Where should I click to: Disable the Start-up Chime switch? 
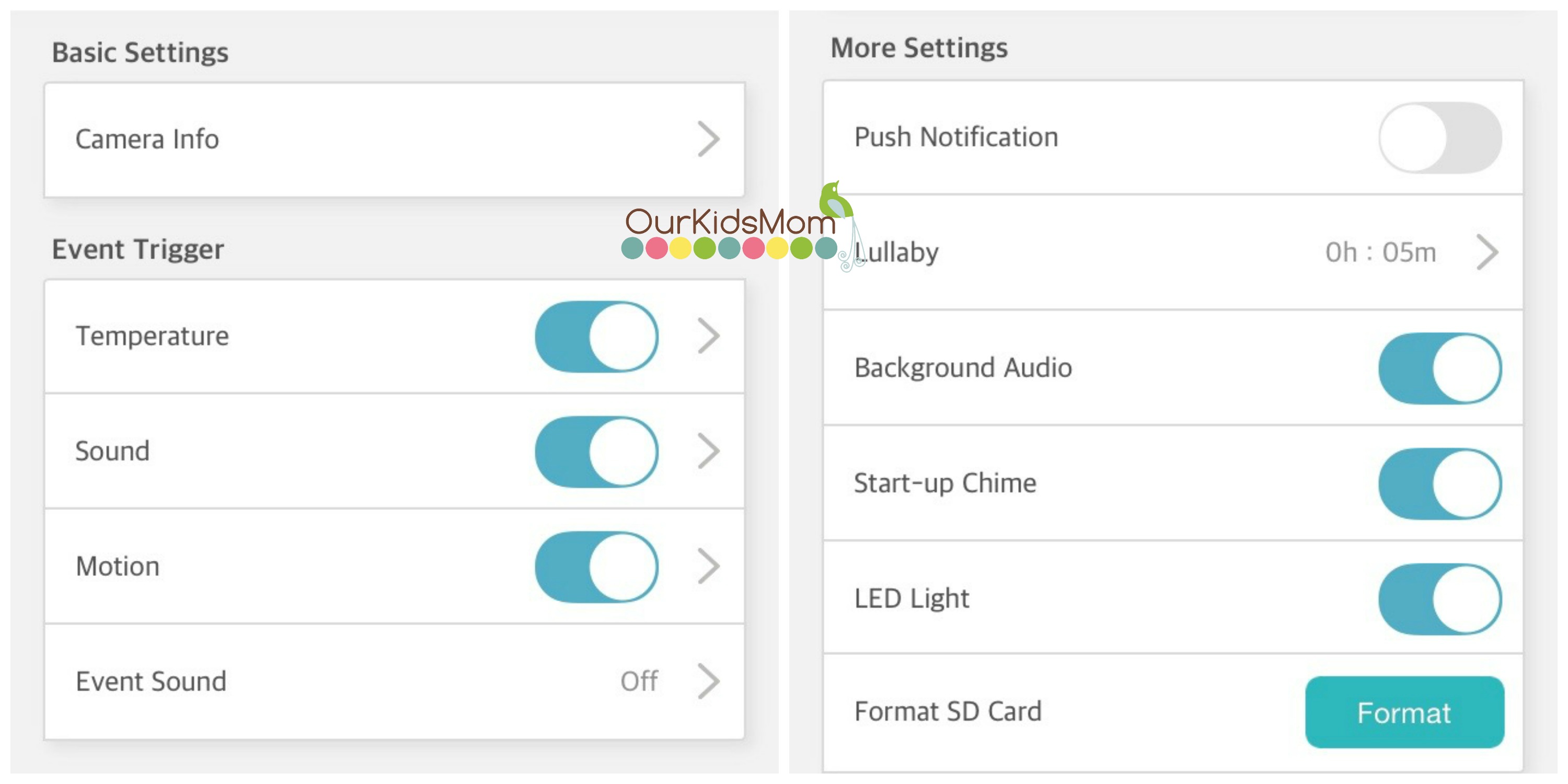pos(1440,484)
